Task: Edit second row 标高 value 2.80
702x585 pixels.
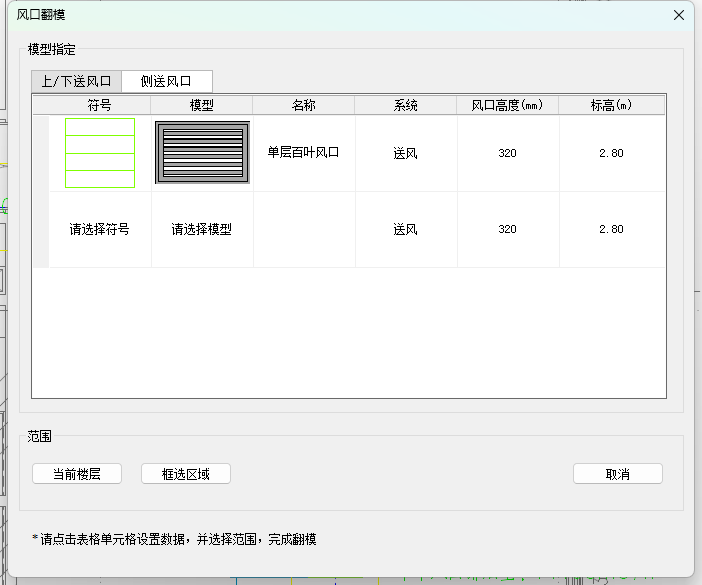Action: pyautogui.click(x=611, y=229)
